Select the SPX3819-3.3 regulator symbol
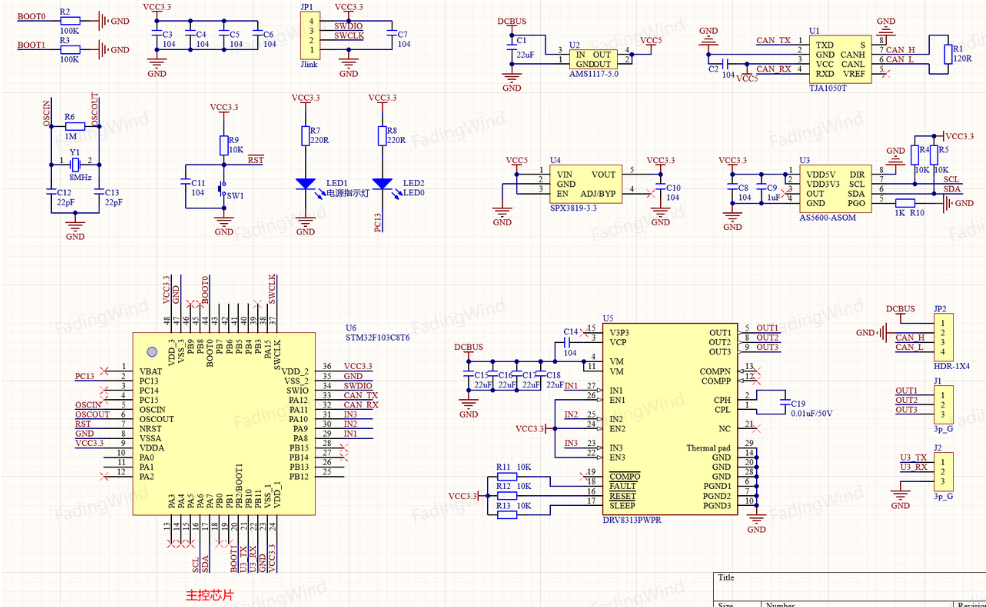 pos(586,184)
